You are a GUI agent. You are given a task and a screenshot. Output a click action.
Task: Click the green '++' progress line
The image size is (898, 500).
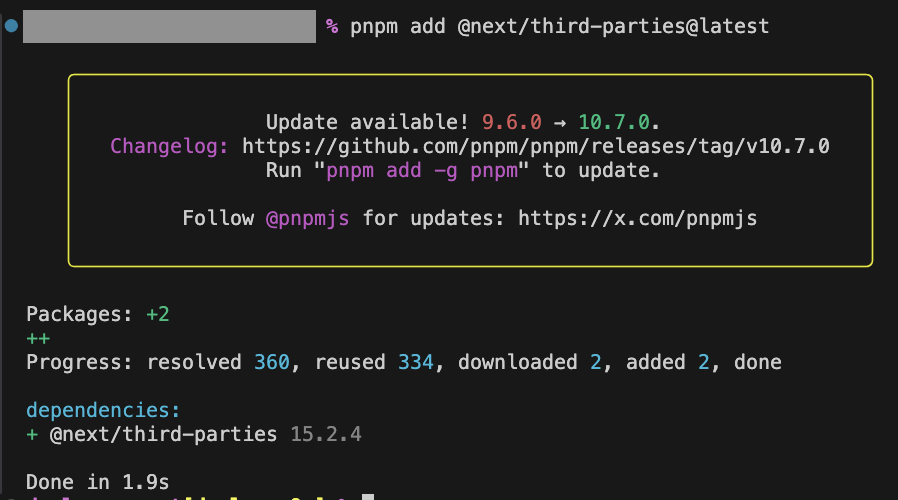(38, 338)
